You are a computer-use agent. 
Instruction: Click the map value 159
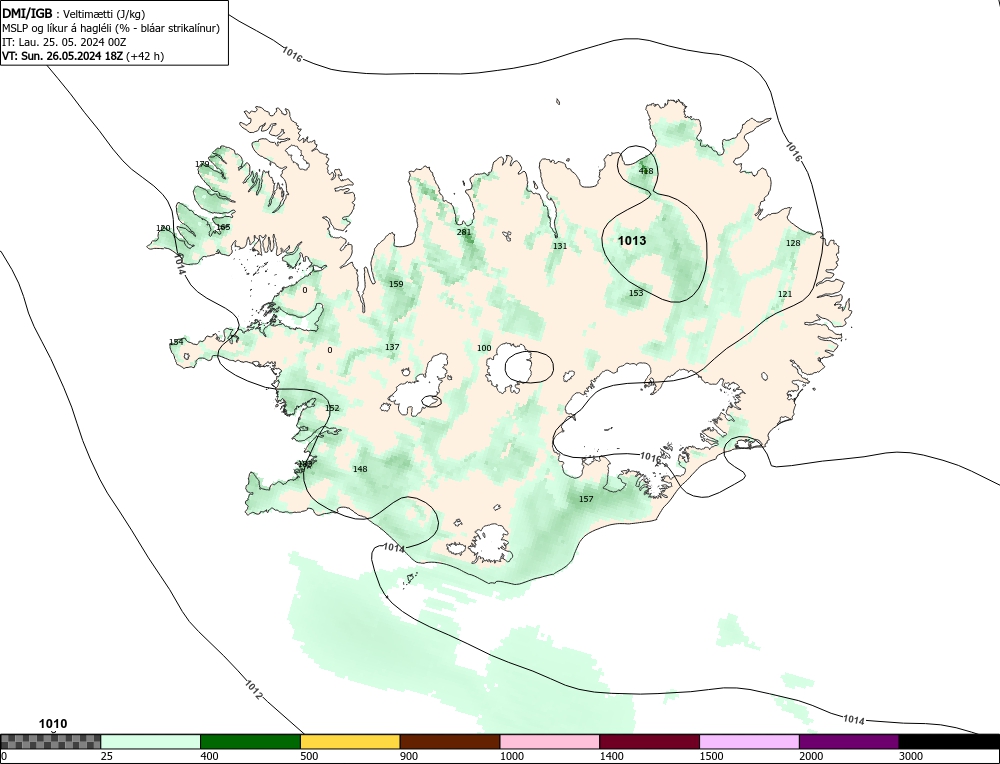coord(396,284)
